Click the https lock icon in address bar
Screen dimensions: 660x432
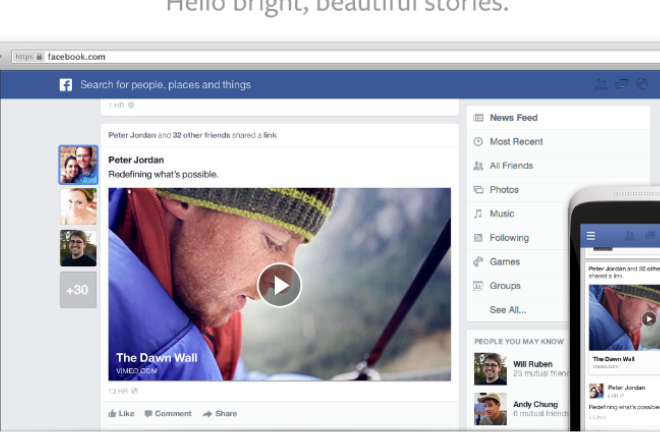coord(39,56)
